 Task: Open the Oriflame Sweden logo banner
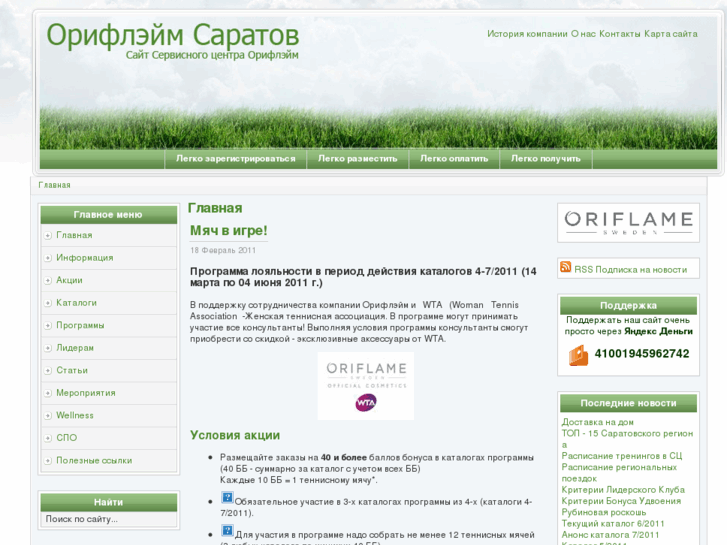click(628, 223)
